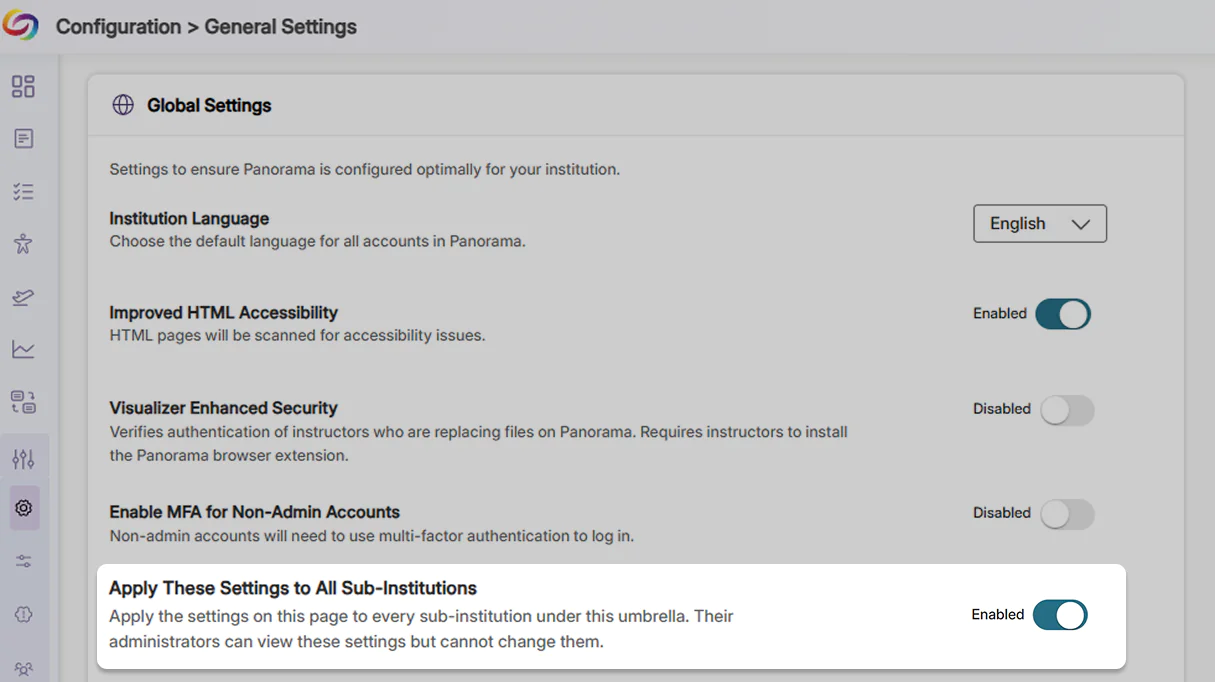Open the vertical sliders configuration icon
1215x682 pixels.
coord(23,459)
